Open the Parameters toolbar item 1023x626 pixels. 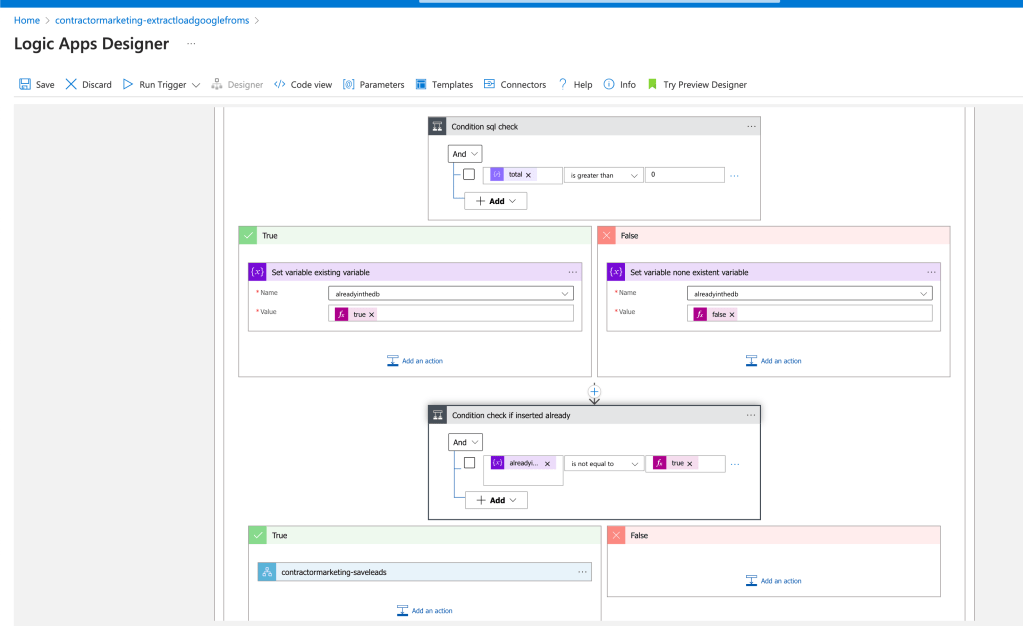[x=374, y=84]
